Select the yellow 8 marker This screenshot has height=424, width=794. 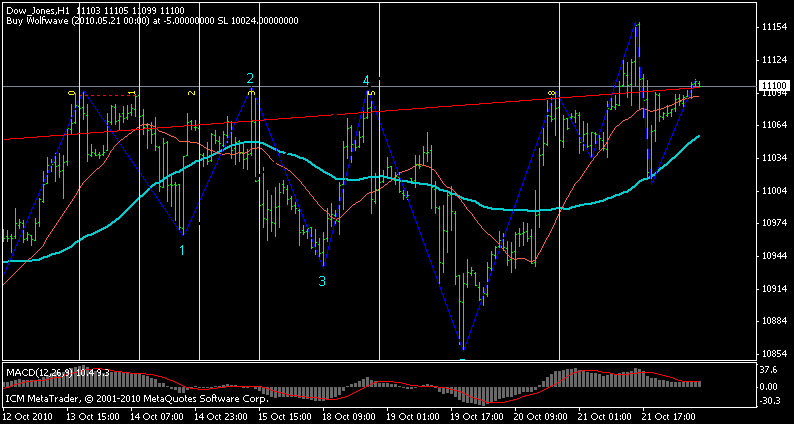[x=551, y=94]
